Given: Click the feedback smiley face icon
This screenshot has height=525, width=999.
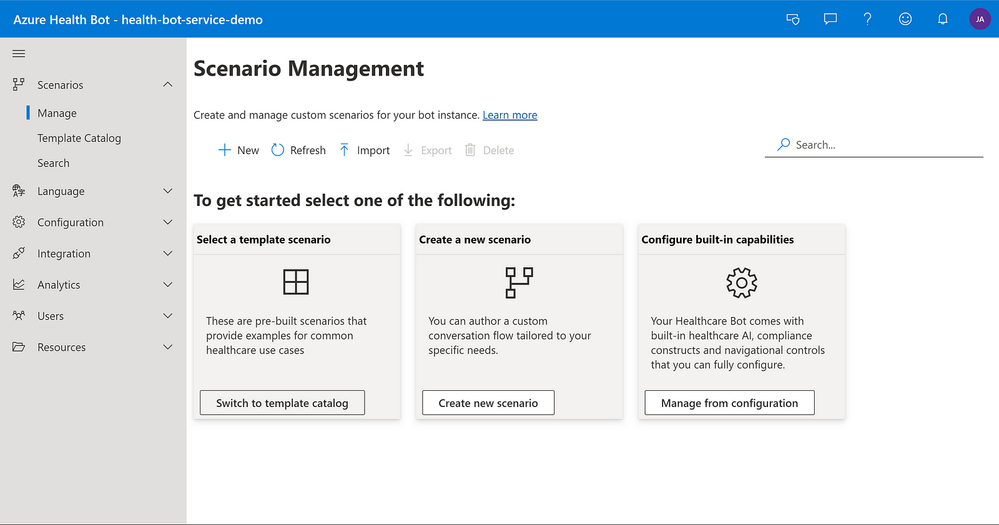Looking at the screenshot, I should [x=905, y=19].
